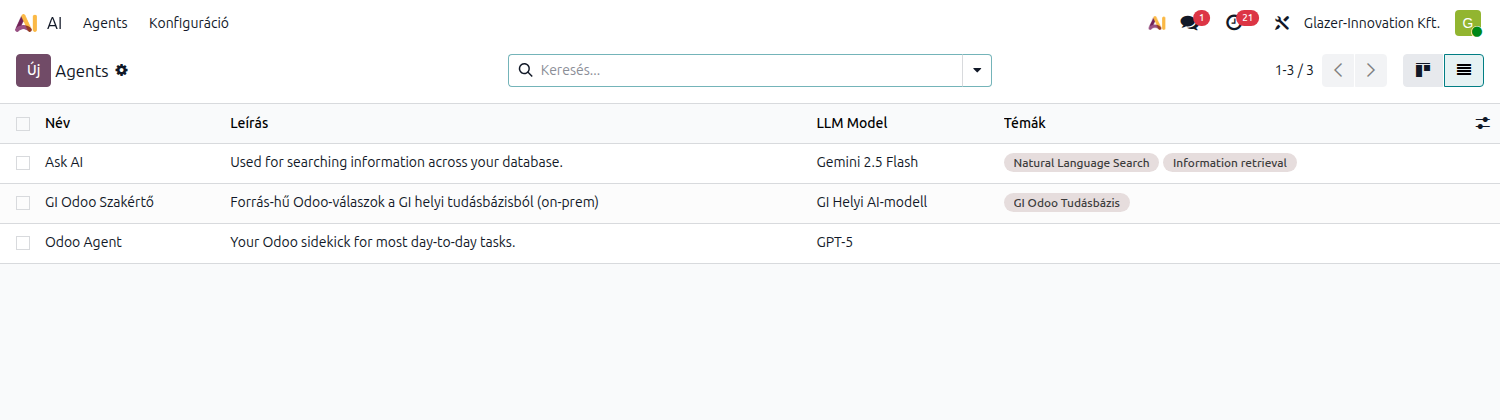Open the Agents menu

(105, 23)
